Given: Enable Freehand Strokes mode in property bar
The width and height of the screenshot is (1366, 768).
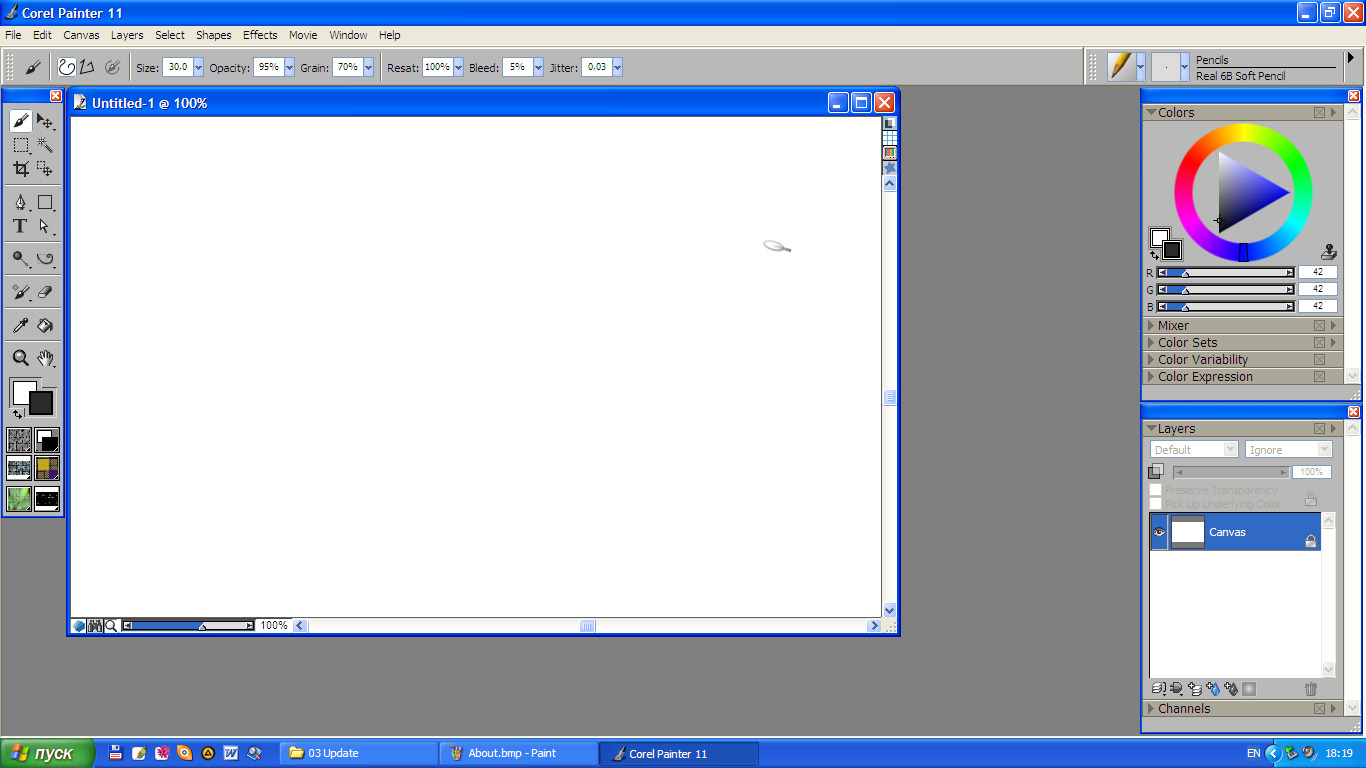Looking at the screenshot, I should click(x=67, y=67).
